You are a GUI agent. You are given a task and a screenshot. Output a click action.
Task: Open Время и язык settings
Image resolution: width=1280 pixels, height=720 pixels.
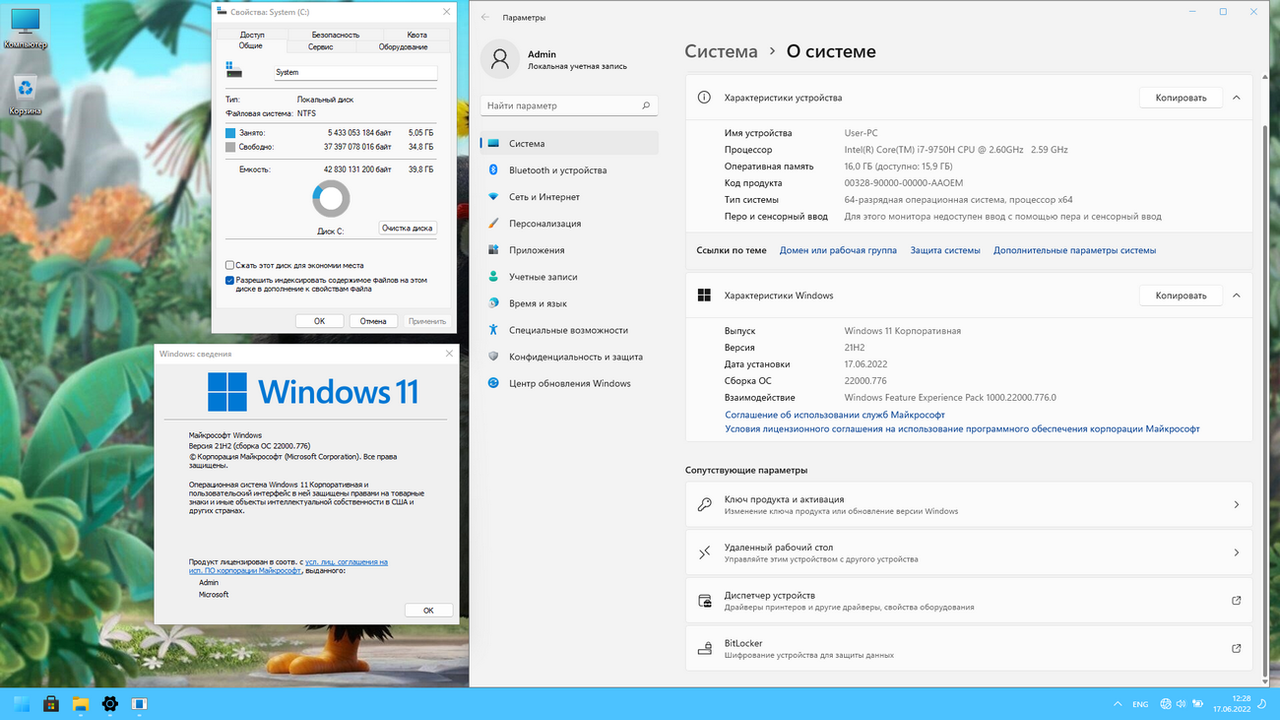(x=569, y=303)
